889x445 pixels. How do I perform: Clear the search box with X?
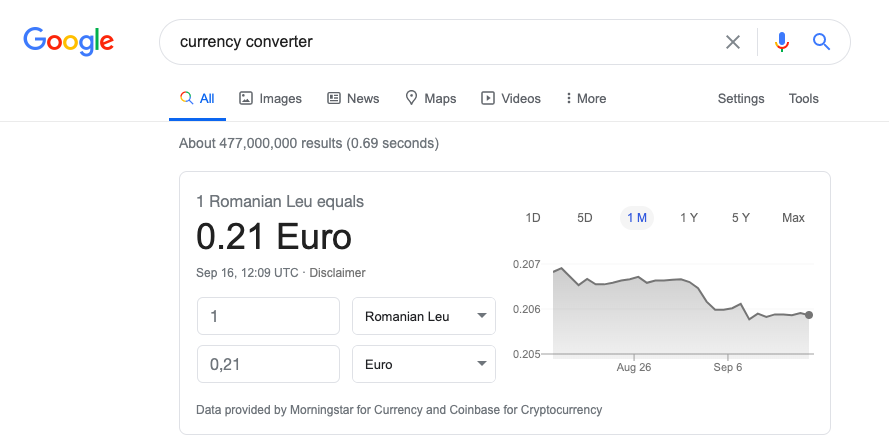click(x=733, y=42)
